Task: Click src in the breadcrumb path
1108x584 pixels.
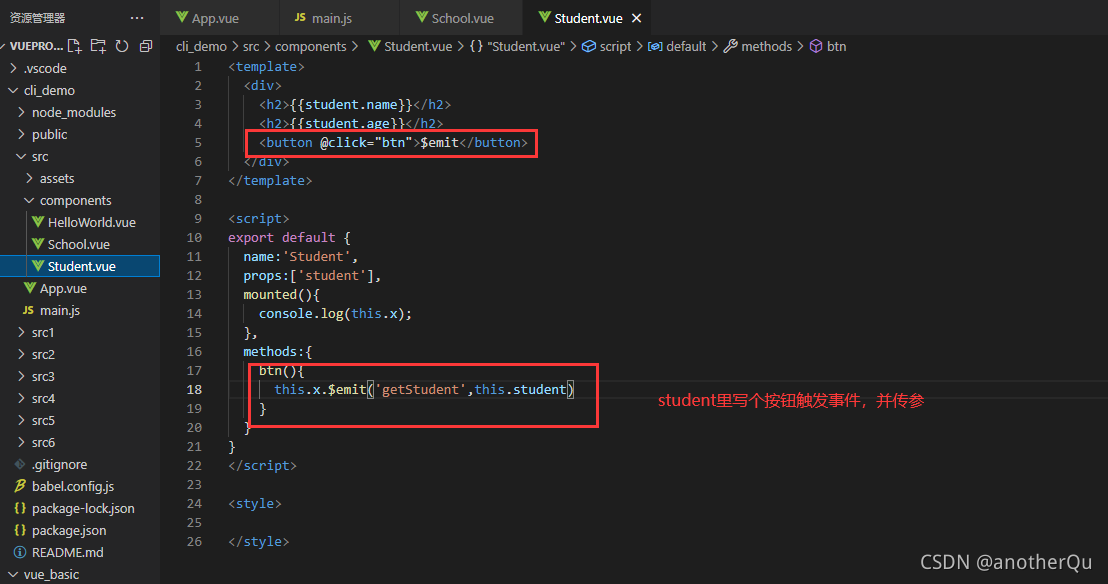Action: tap(251, 46)
